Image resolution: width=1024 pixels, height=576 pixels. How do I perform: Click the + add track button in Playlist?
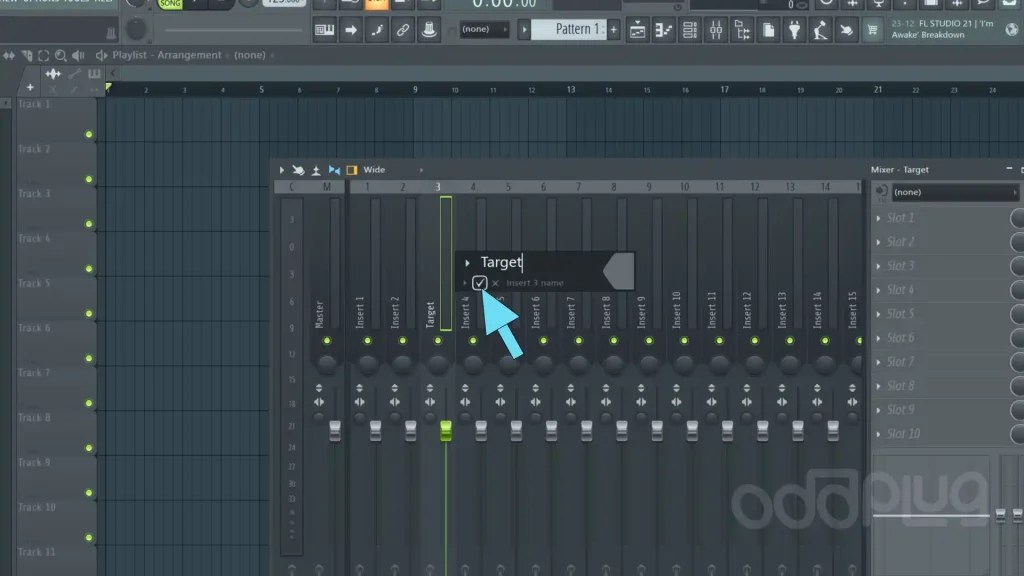click(30, 87)
